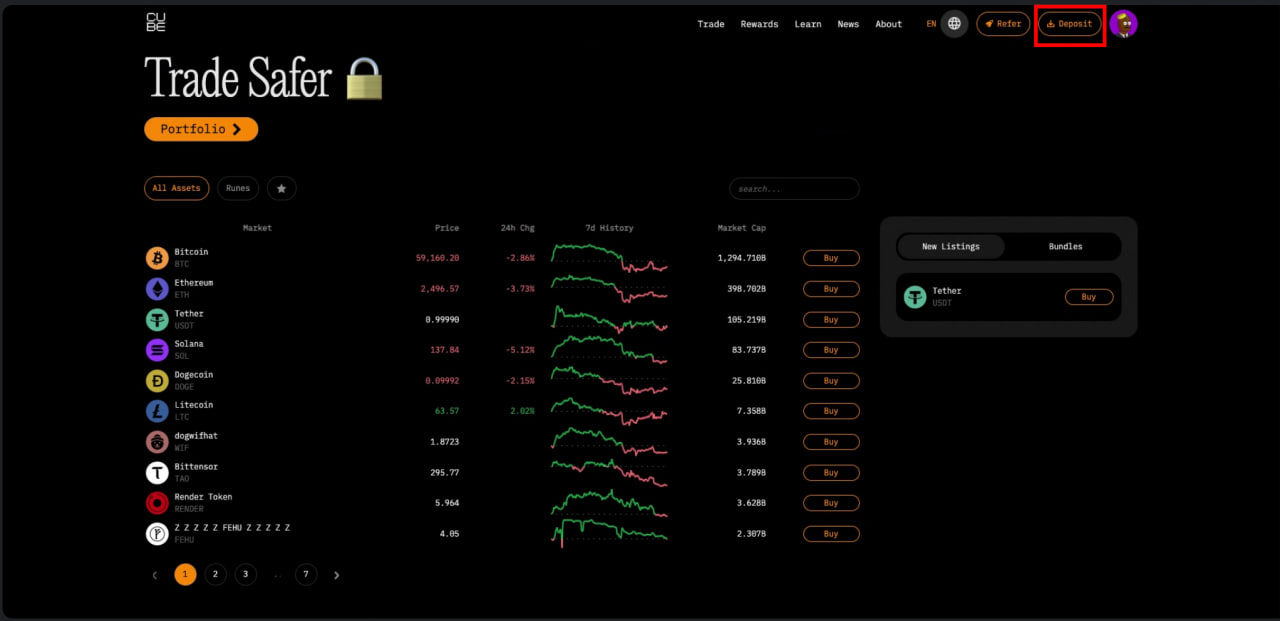Open Portfolio with the orange button
This screenshot has height=621, width=1280.
201,129
